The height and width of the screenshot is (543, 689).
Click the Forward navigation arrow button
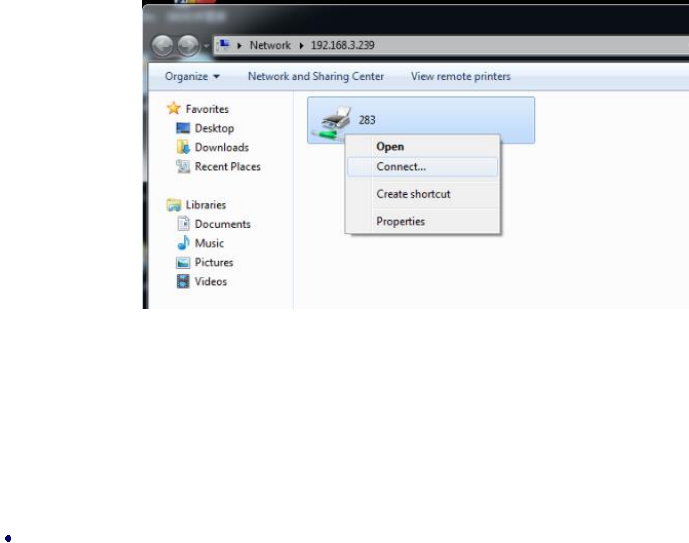tap(188, 46)
